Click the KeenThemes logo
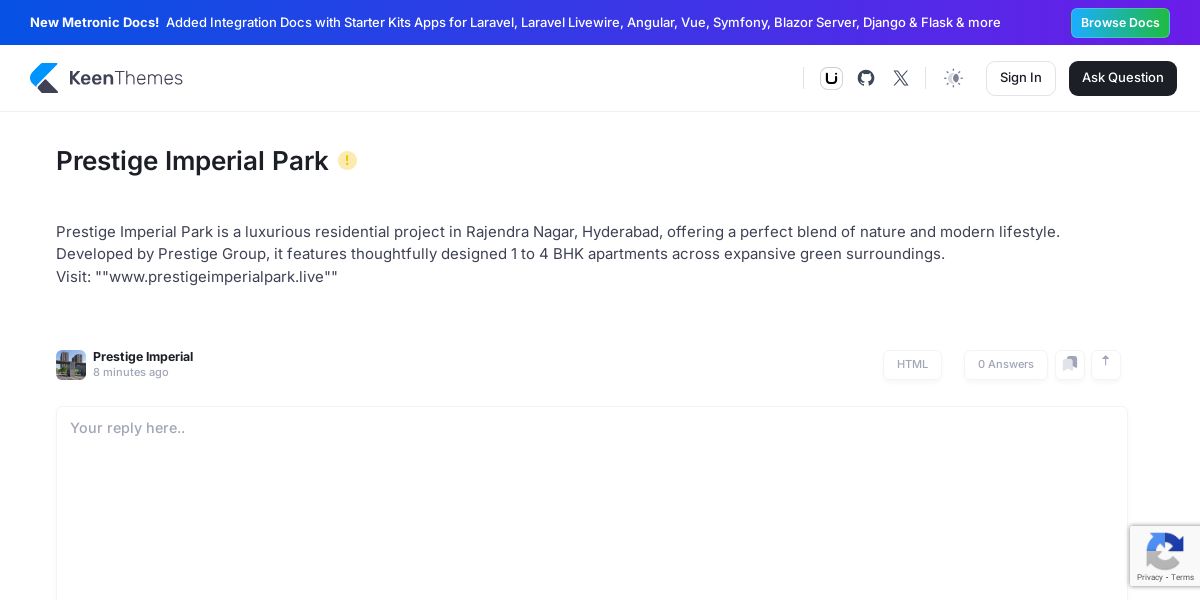Image resolution: width=1200 pixels, height=600 pixels. (x=106, y=78)
